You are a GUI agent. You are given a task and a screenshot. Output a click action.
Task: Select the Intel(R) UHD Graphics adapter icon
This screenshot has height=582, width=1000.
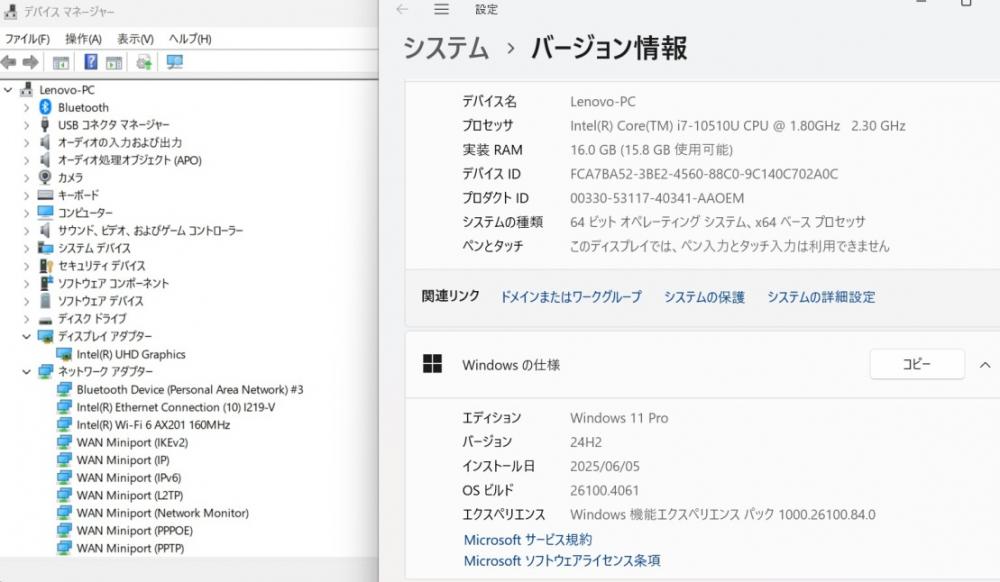[64, 354]
